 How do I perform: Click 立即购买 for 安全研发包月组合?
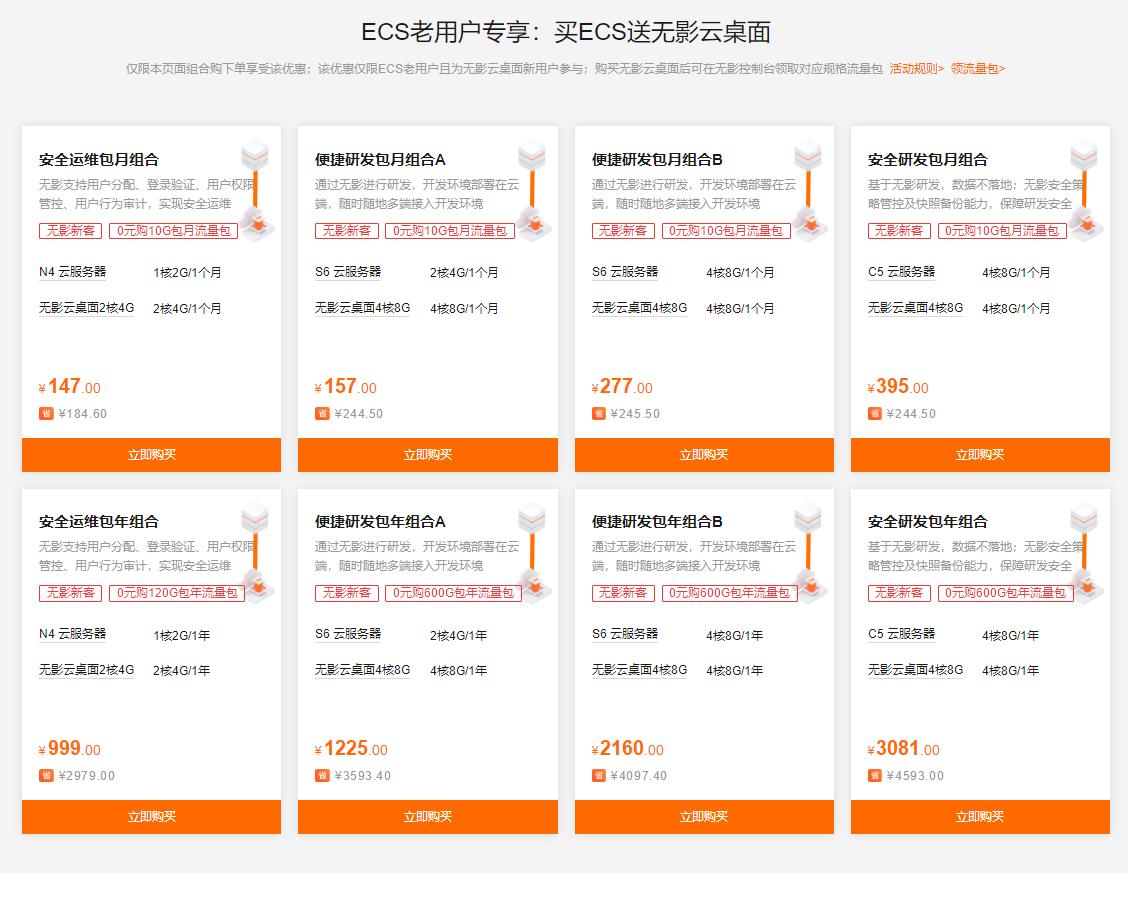981,455
